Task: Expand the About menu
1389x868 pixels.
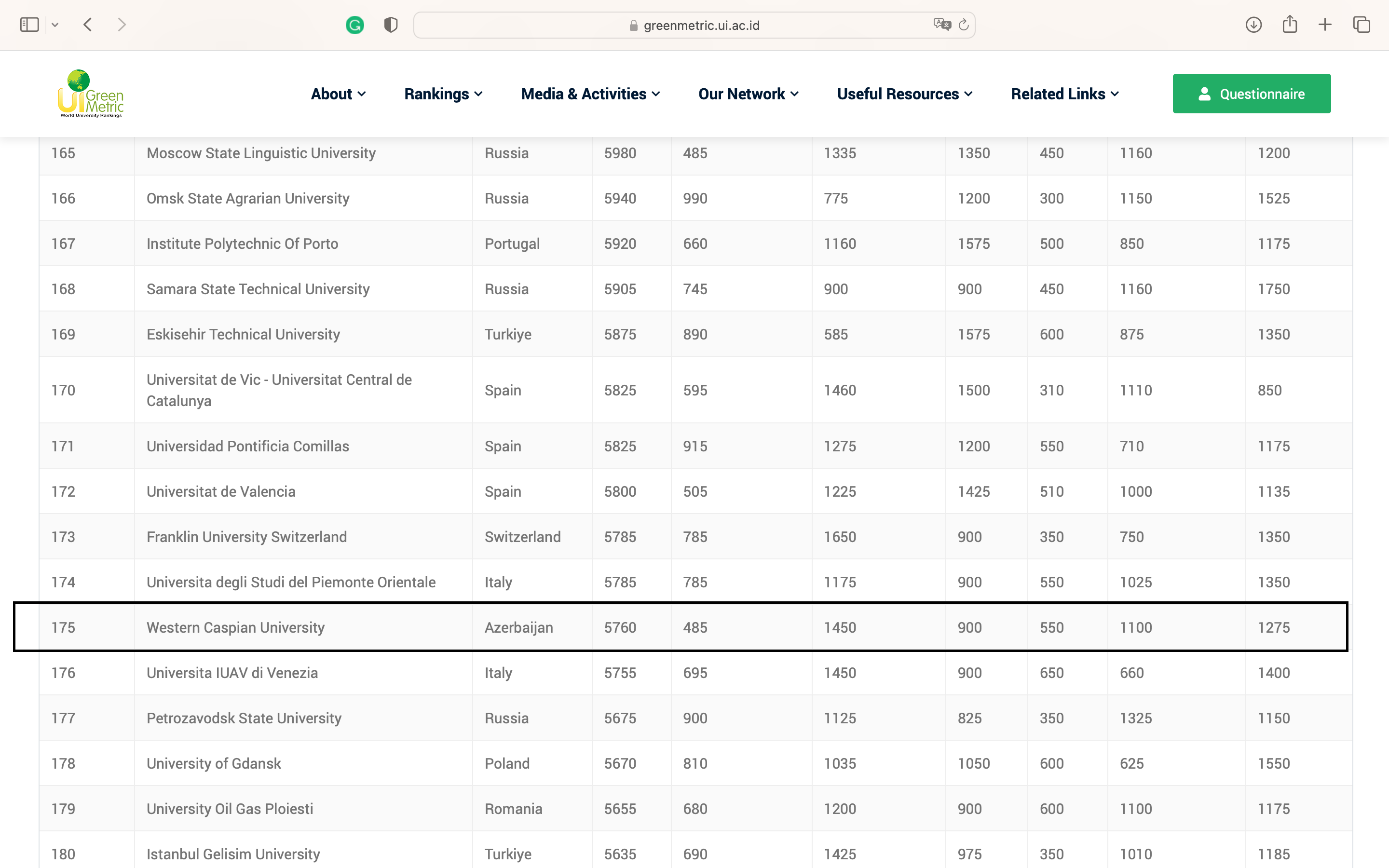Action: click(x=338, y=94)
